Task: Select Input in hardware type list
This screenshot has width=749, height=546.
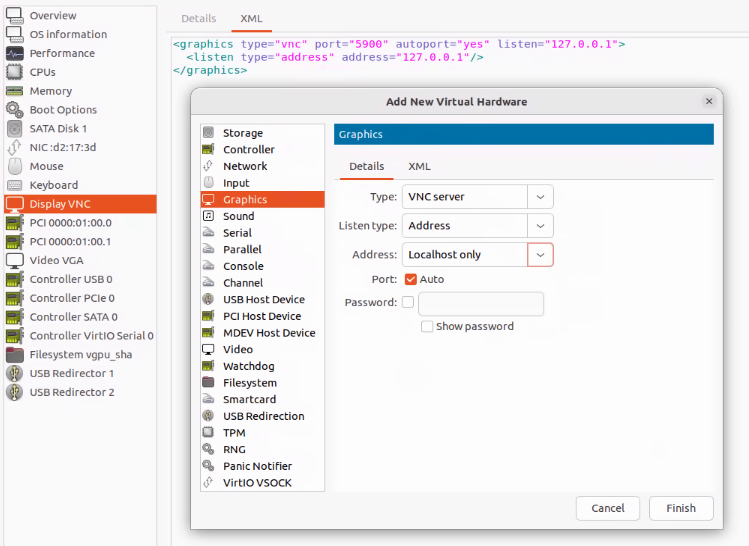Action: (x=263, y=183)
